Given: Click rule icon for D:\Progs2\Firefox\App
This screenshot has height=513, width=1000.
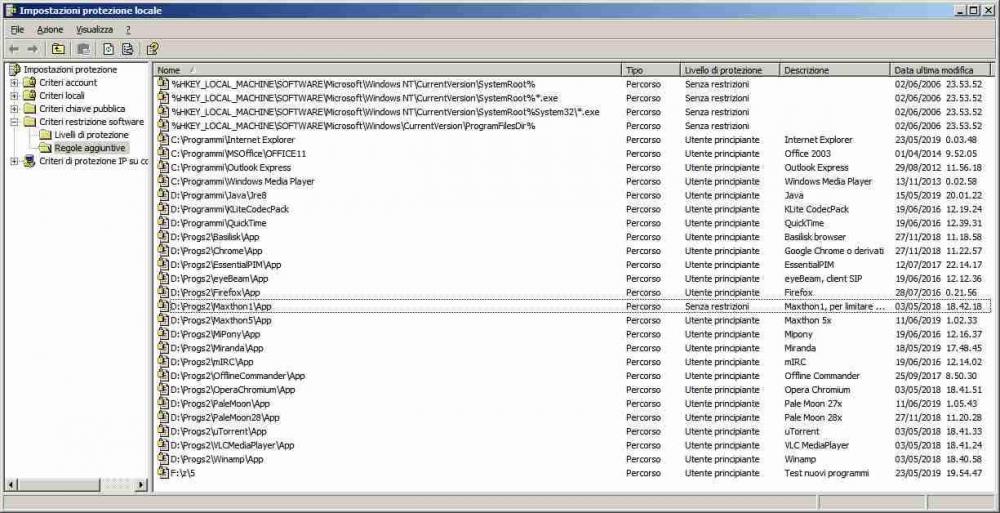Looking at the screenshot, I should (163, 292).
